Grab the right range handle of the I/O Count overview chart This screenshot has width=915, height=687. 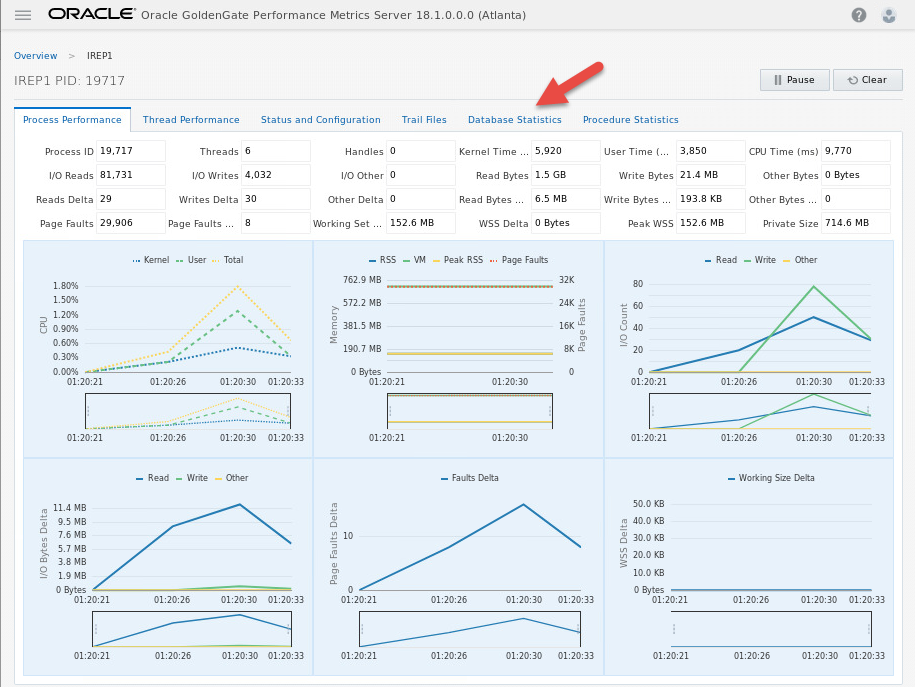tap(868, 411)
